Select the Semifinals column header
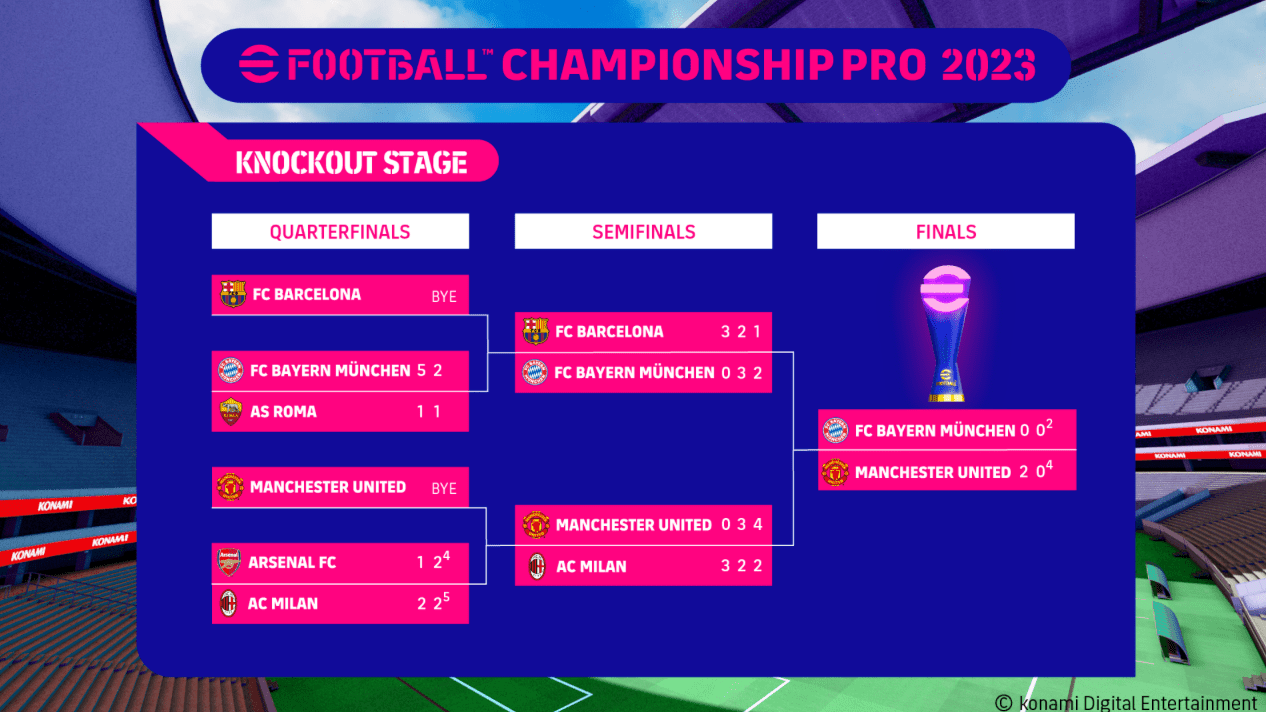Viewport: 1266px width, 712px height. (643, 232)
